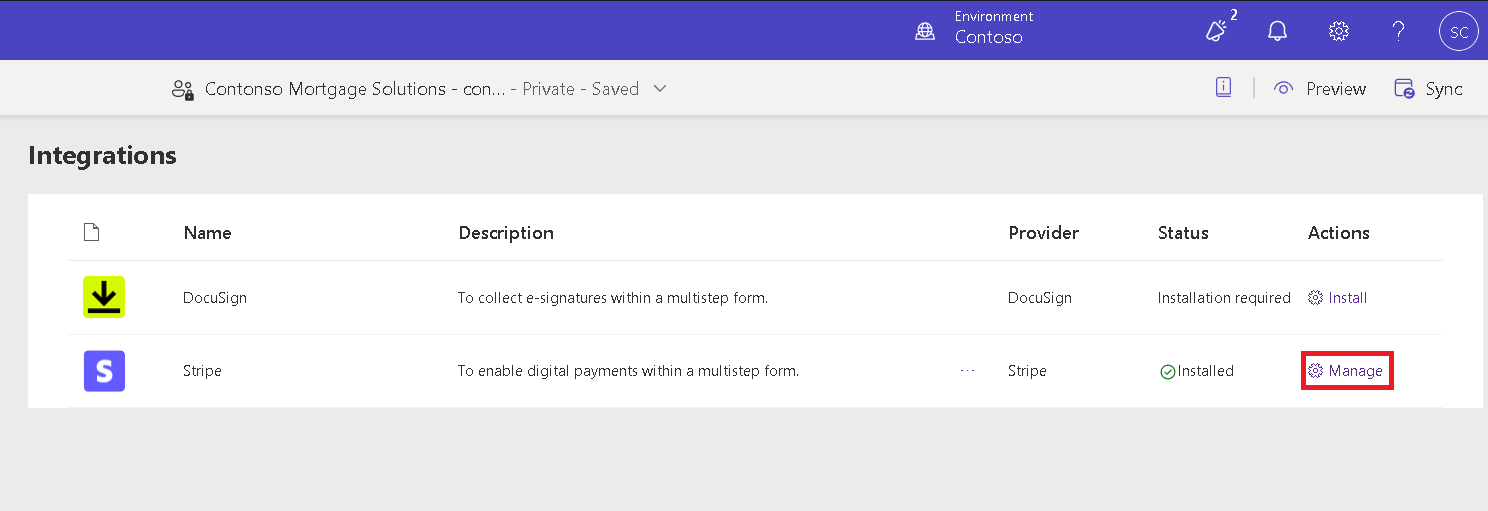Screen dimensions: 1488x511
Task: Click the Environment globe icon
Action: (925, 31)
